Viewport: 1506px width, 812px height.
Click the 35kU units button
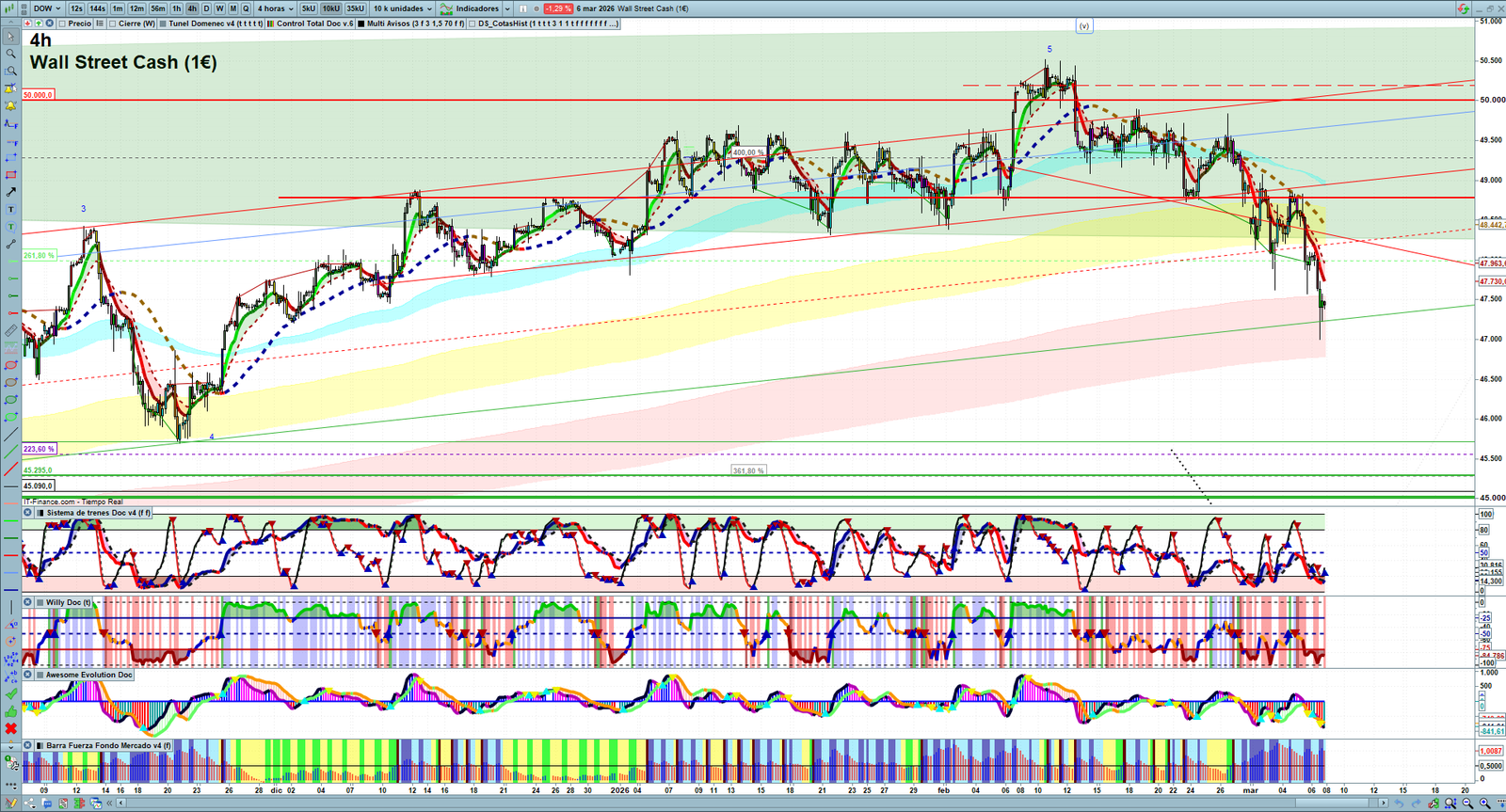[355, 8]
